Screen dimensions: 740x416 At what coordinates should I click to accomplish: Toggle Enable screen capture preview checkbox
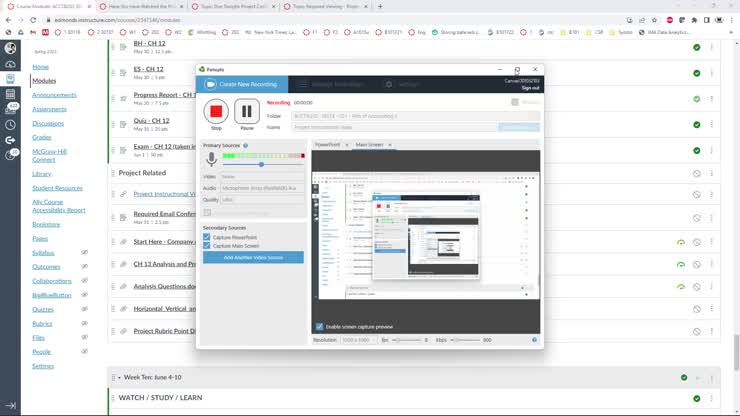coord(320,327)
